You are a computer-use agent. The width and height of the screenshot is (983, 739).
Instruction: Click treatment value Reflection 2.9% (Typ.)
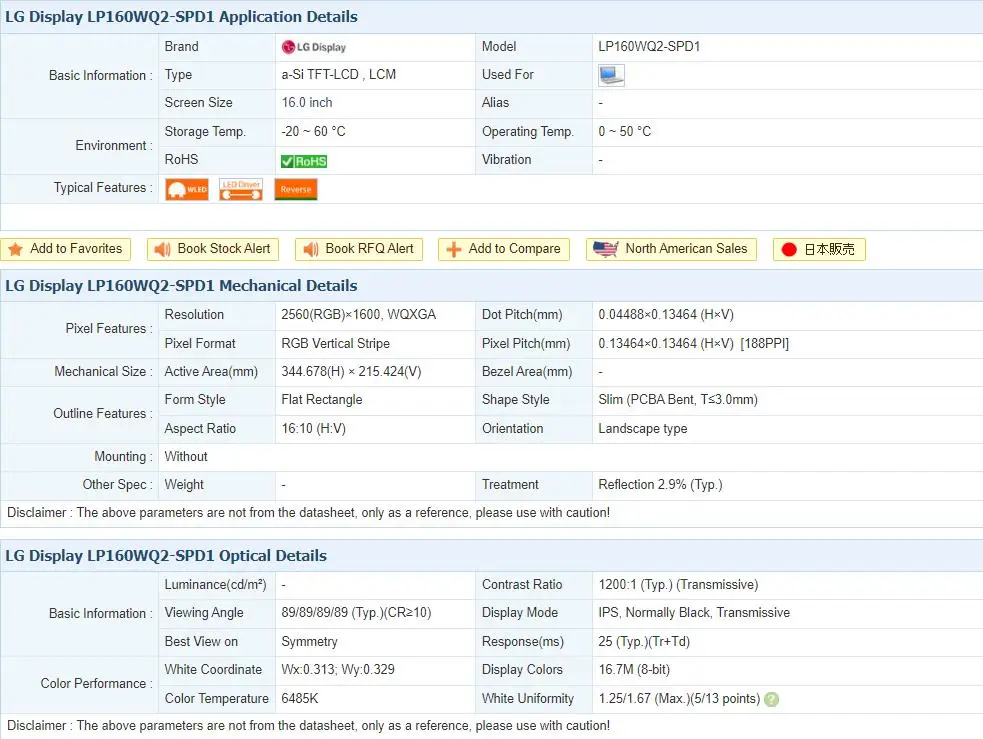660,485
